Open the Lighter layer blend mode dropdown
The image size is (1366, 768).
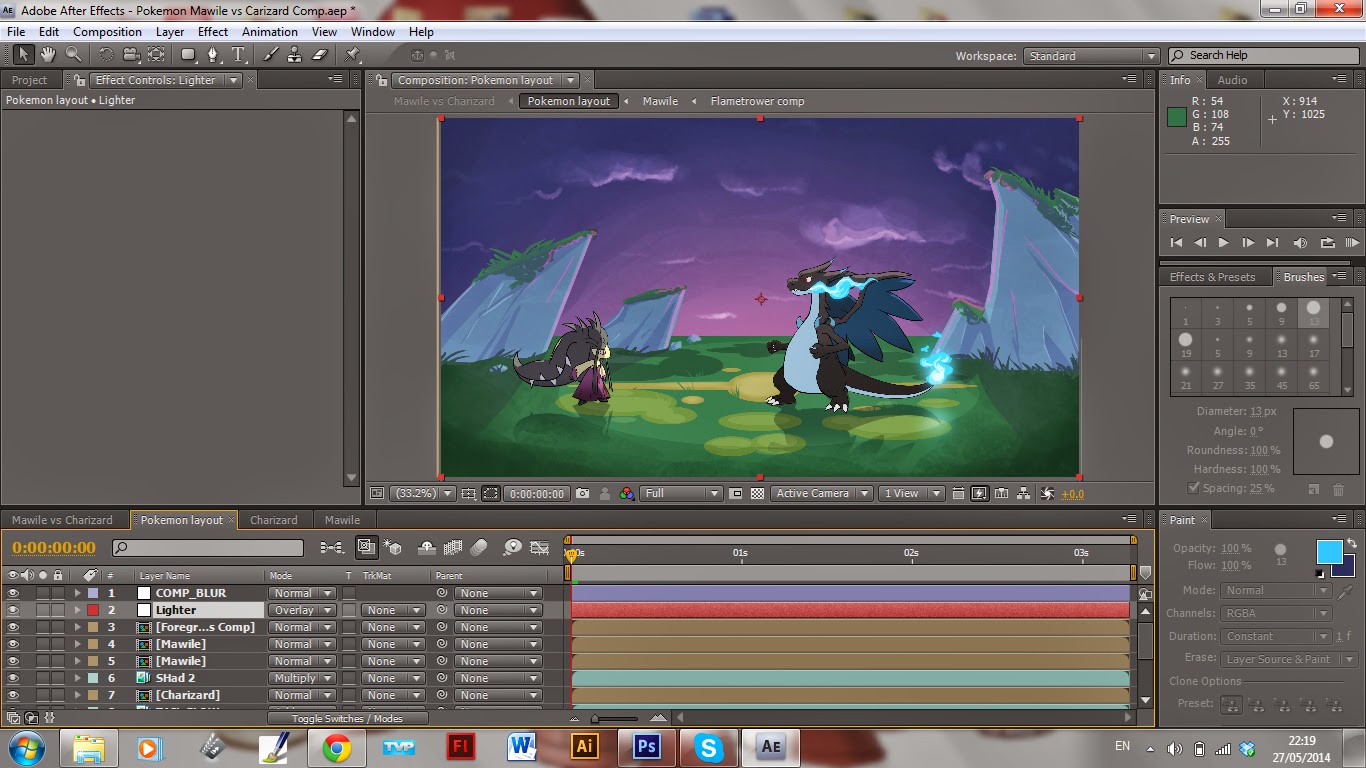pyautogui.click(x=301, y=610)
